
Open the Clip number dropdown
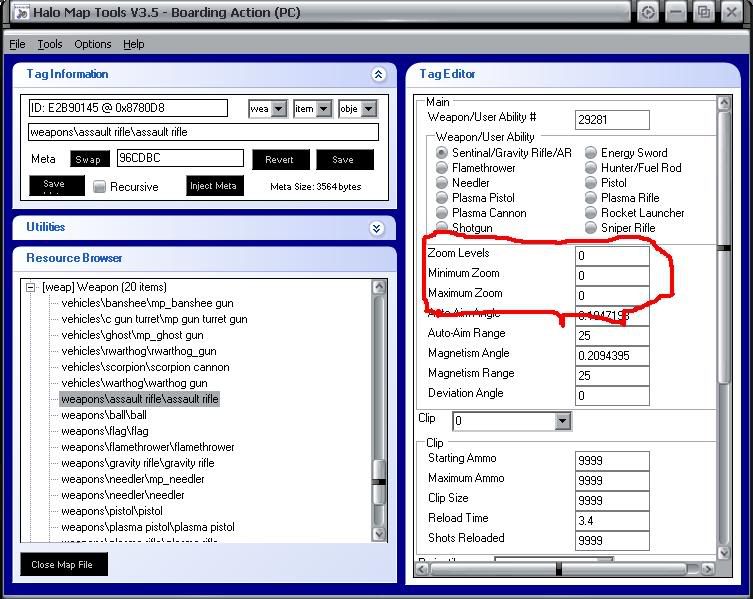562,421
